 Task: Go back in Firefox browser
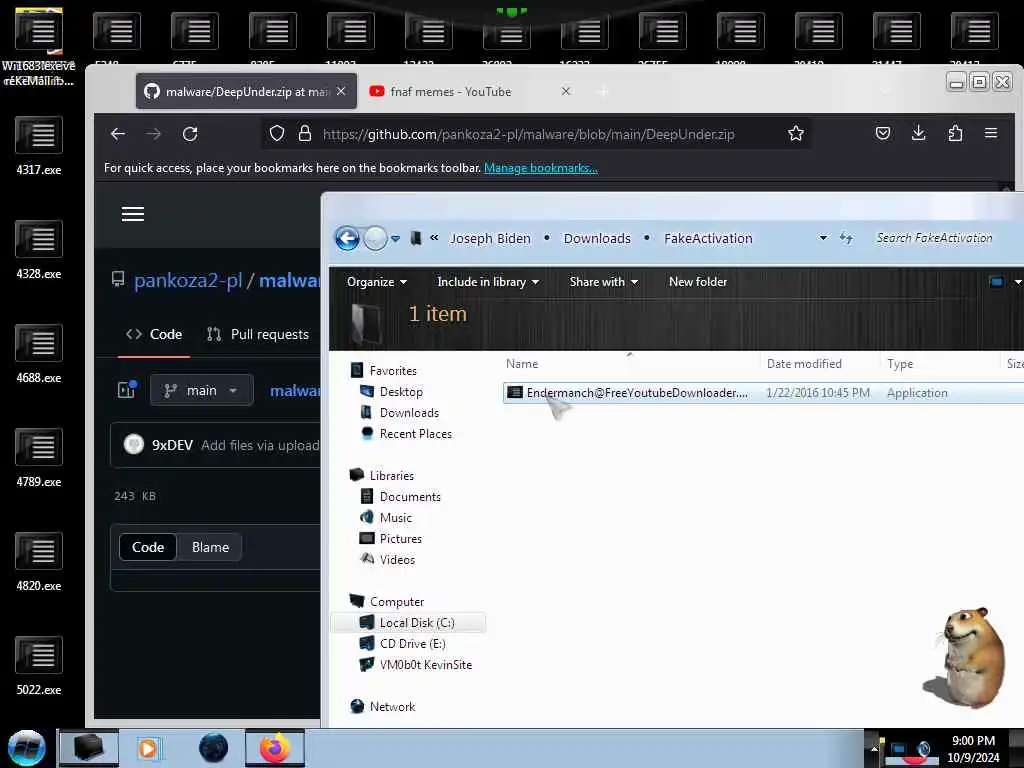click(x=118, y=134)
